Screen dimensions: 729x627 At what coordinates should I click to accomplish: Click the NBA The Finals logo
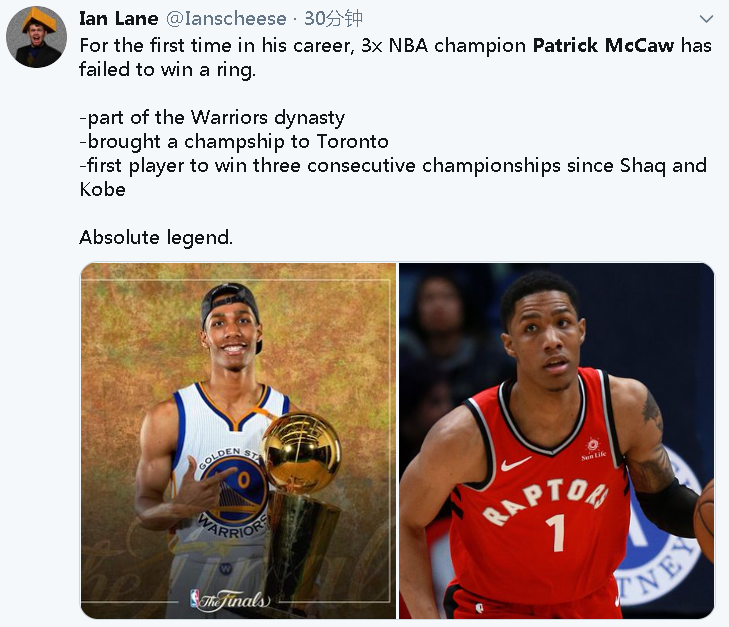[230, 600]
